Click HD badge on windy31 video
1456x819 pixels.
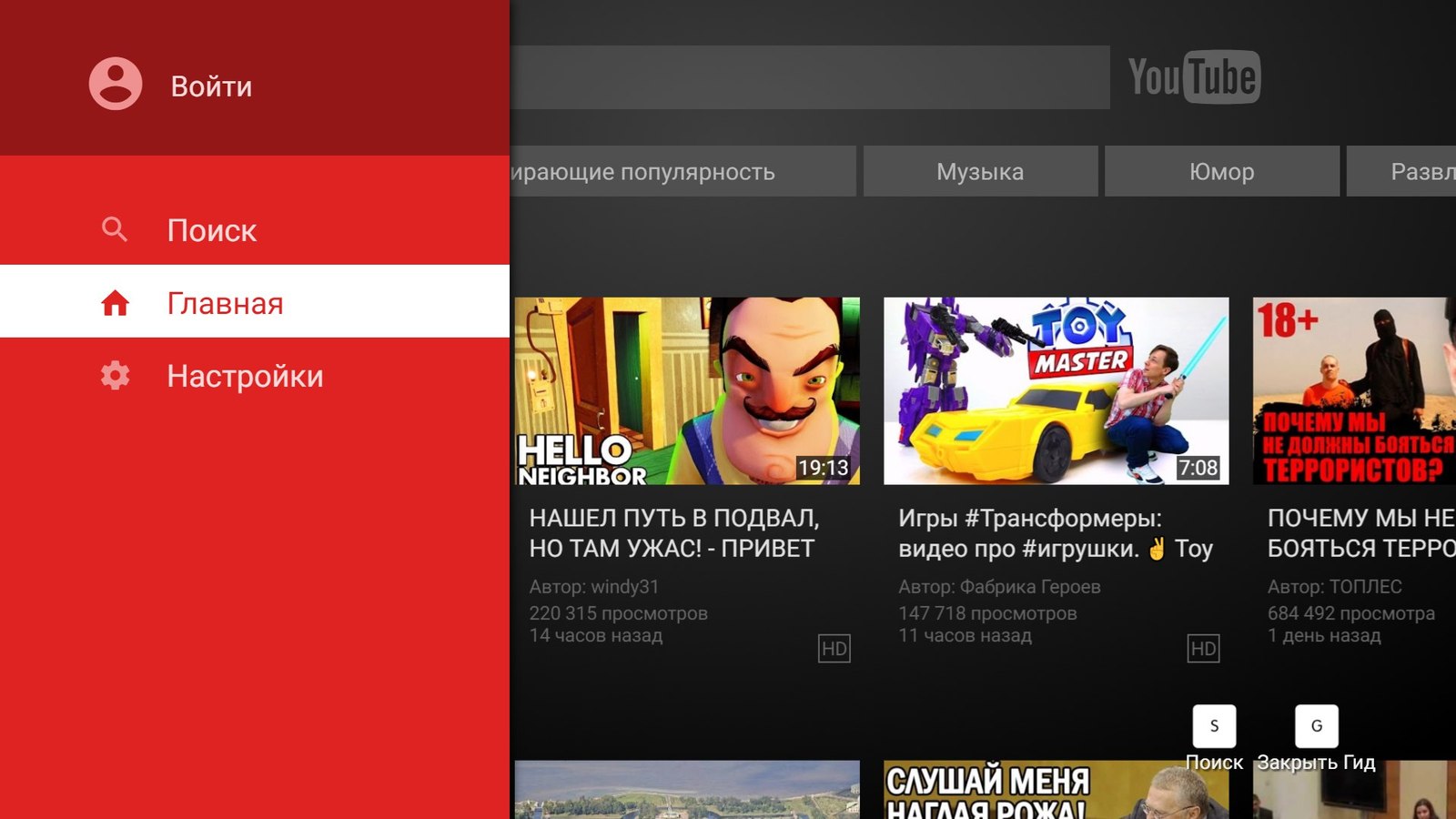coord(834,649)
